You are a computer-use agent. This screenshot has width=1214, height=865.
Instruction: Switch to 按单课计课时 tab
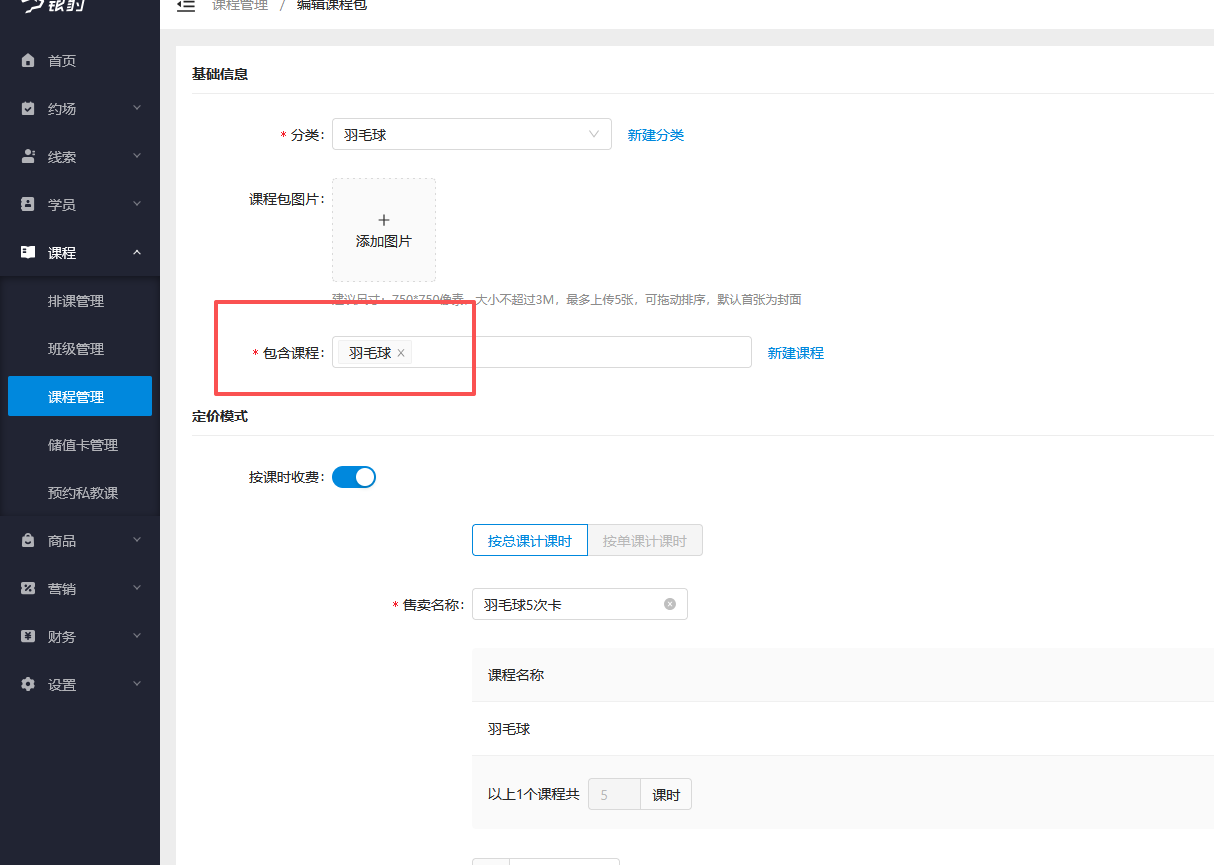(x=645, y=540)
